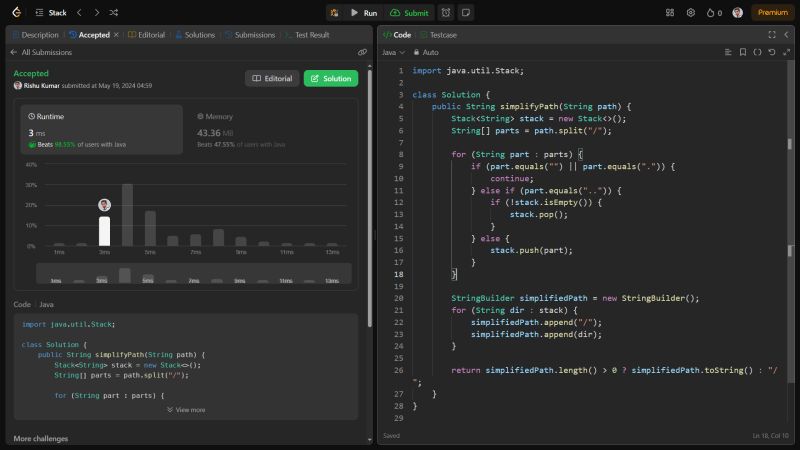Toggle the Auto lock option

426,52
